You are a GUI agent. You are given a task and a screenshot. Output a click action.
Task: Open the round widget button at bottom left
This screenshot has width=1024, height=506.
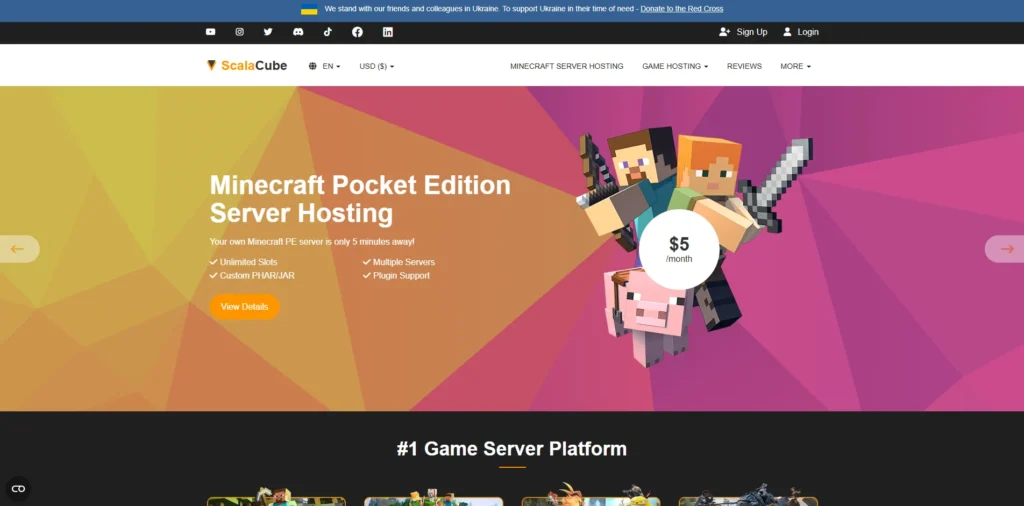[x=18, y=488]
